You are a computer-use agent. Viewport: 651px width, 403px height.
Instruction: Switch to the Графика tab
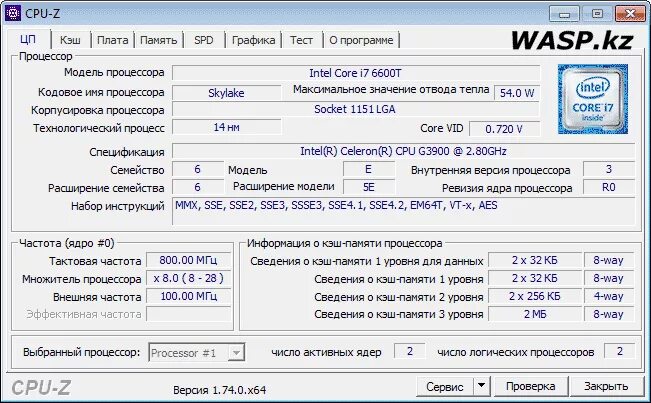(253, 40)
